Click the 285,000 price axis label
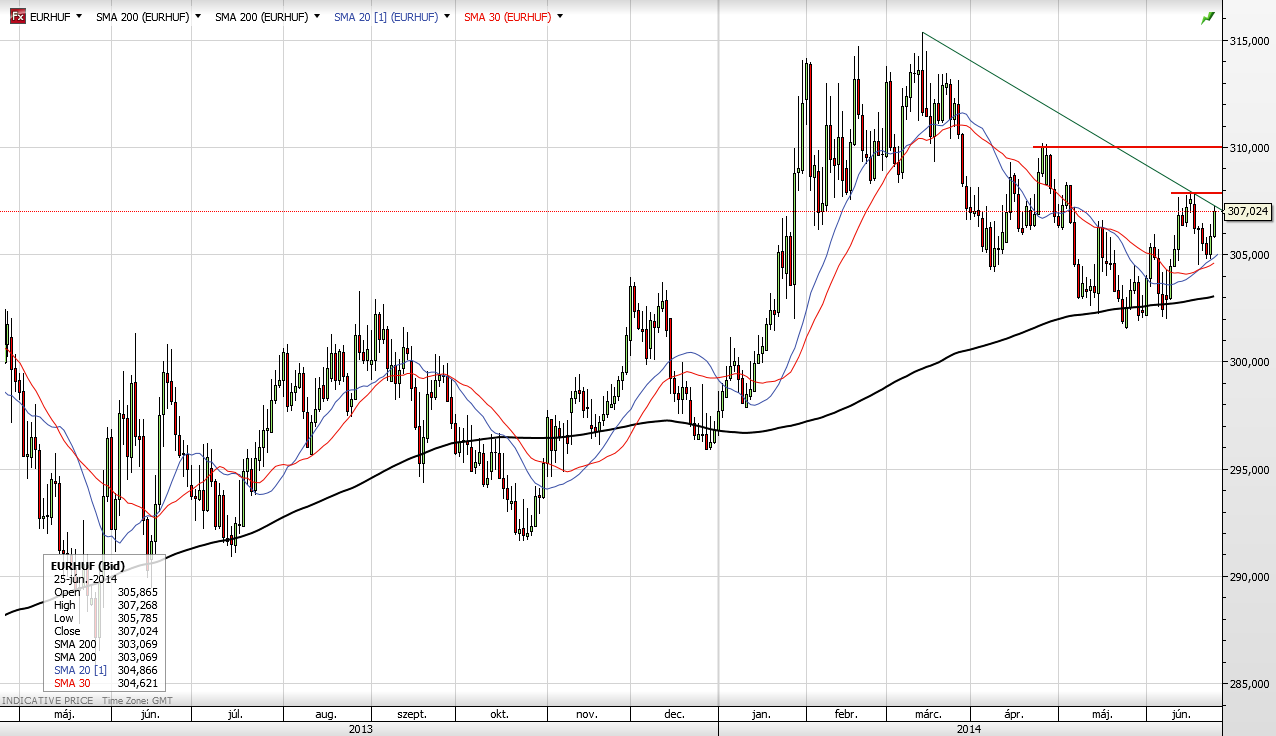 coord(1250,684)
